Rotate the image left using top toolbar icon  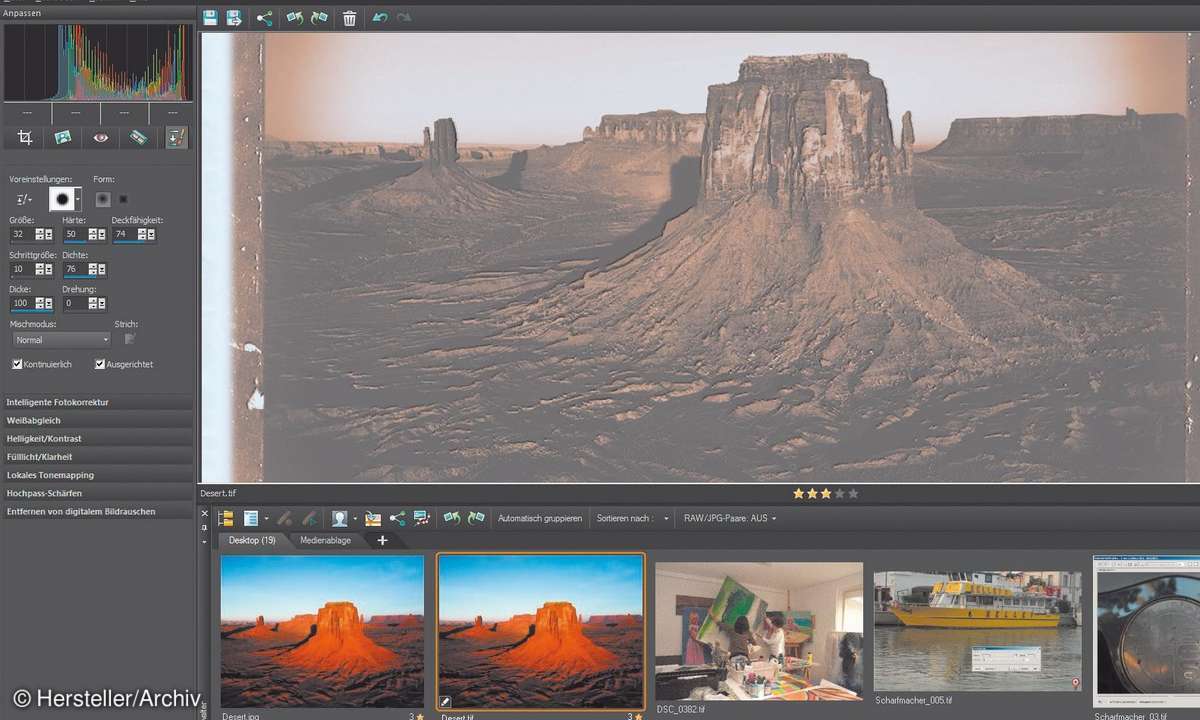coord(294,18)
